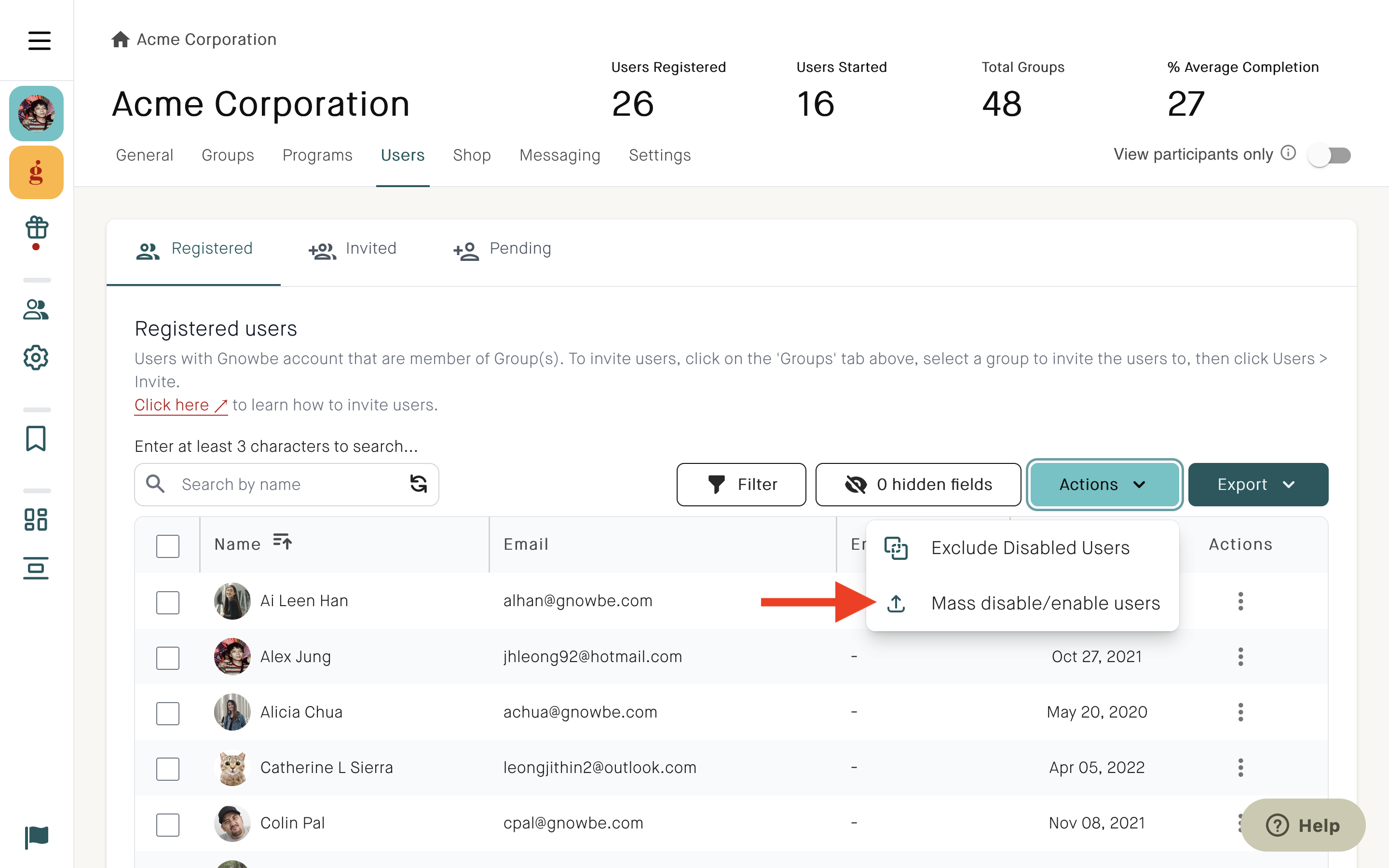This screenshot has height=868, width=1389.
Task: Click the date Apr 05, 2022
Action: pos(1097,768)
